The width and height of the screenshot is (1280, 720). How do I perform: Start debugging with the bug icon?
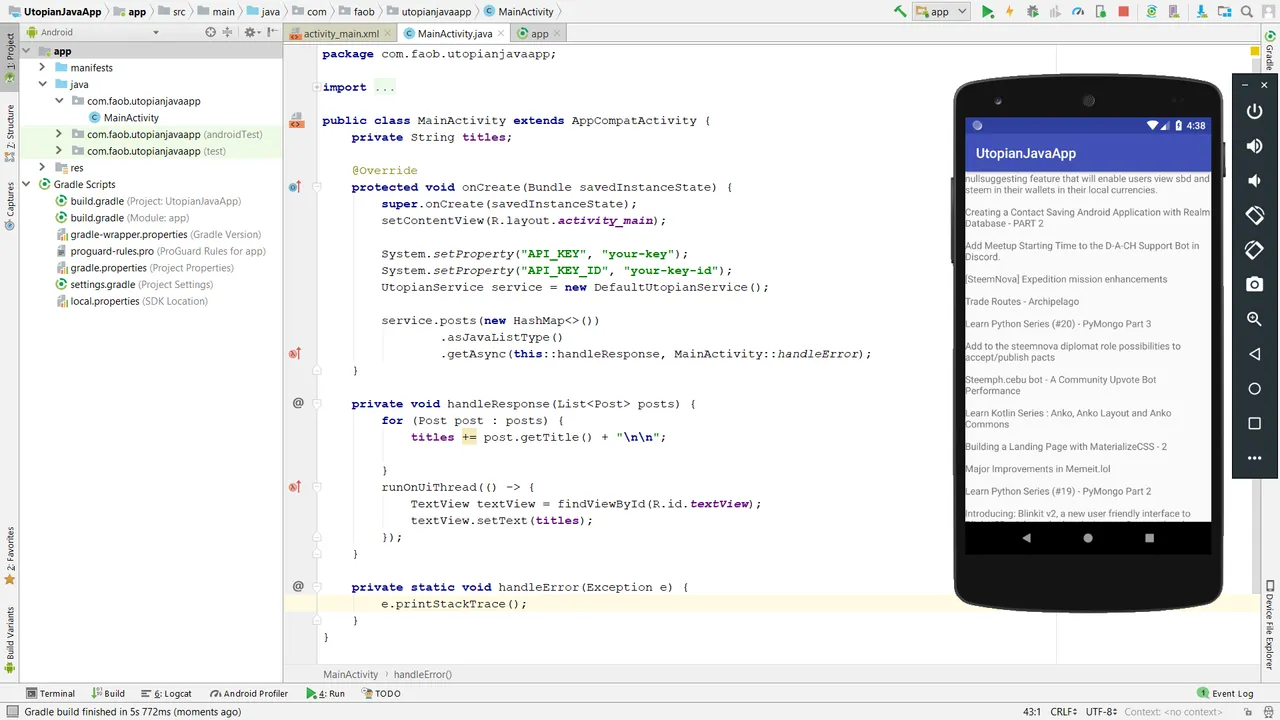(1033, 11)
